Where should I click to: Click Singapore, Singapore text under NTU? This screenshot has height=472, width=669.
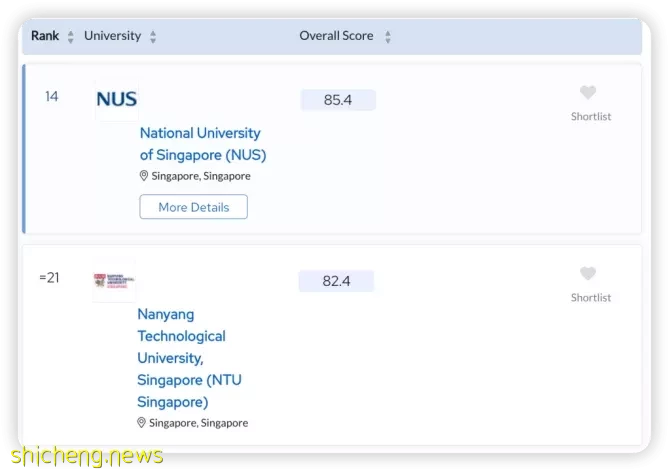point(198,423)
